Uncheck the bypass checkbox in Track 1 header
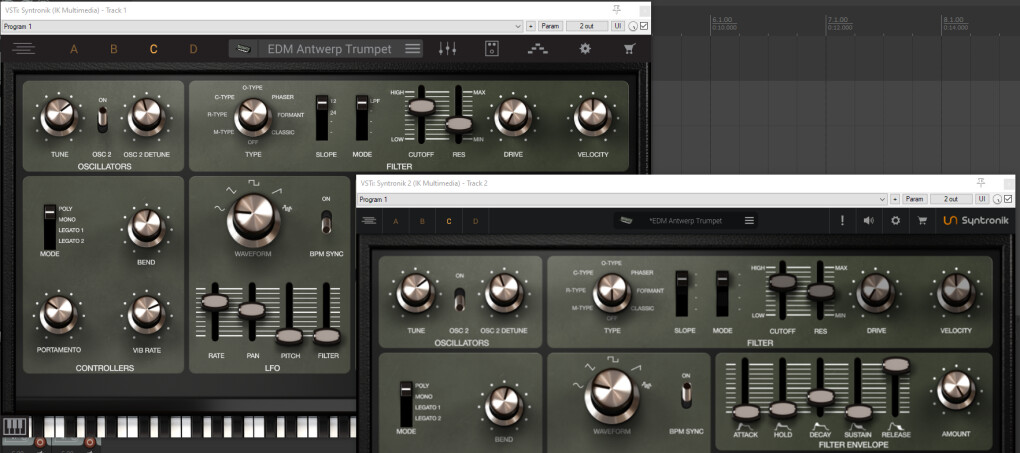 point(644,27)
